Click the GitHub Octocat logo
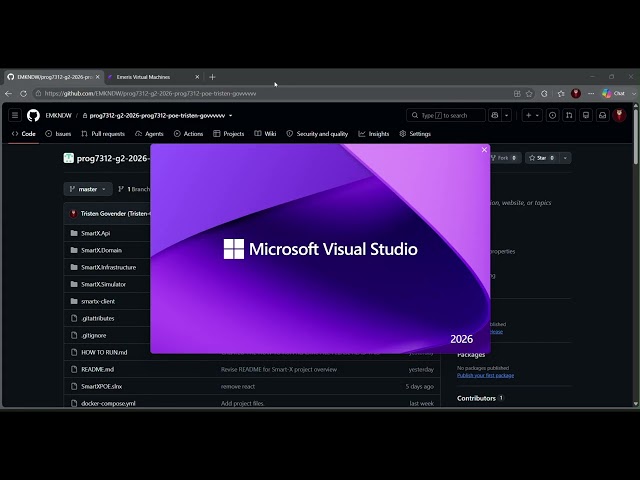 (x=33, y=116)
